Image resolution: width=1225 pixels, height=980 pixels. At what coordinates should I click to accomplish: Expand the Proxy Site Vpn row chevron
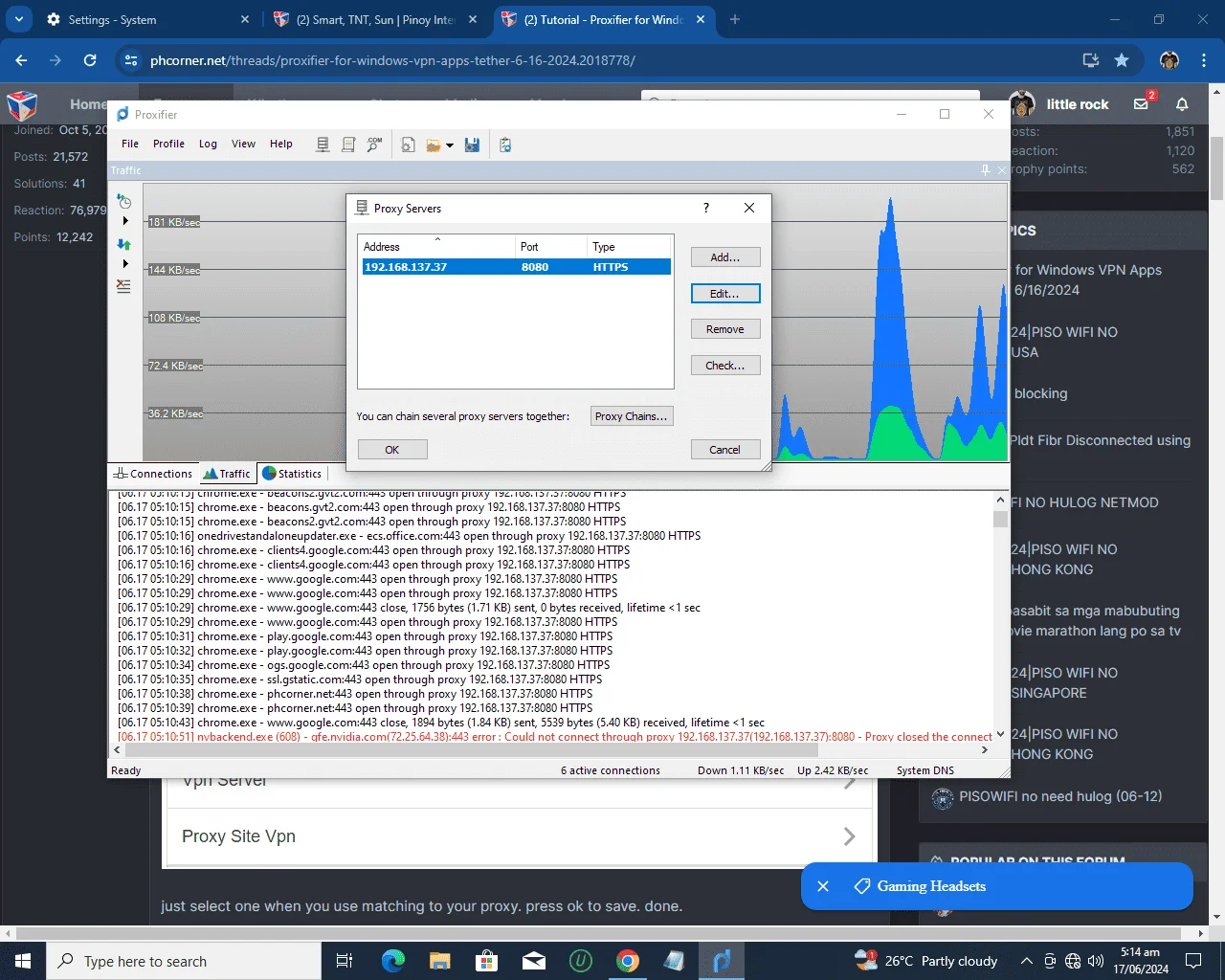tap(849, 836)
